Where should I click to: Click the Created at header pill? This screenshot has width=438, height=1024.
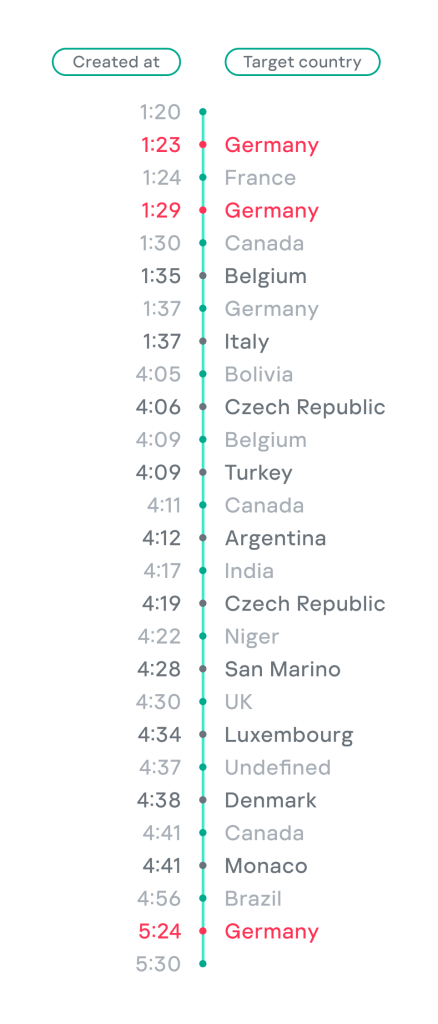click(116, 62)
